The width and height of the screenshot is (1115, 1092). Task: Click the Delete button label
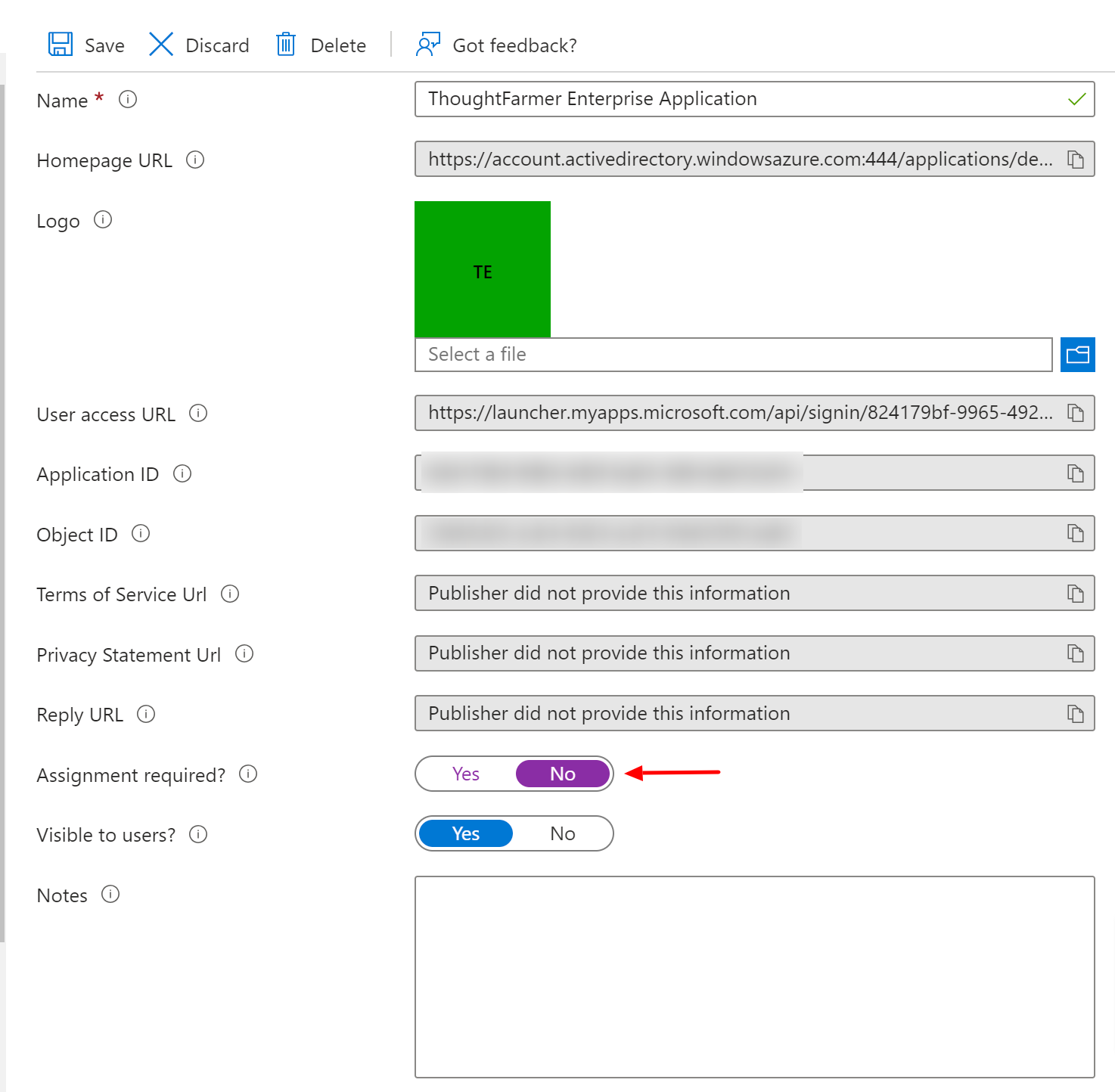338,45
